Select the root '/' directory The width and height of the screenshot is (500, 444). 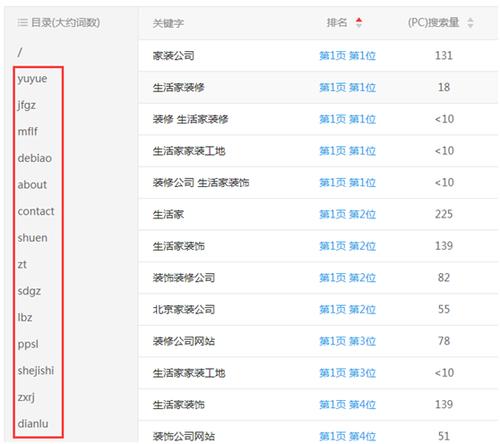coord(20,52)
